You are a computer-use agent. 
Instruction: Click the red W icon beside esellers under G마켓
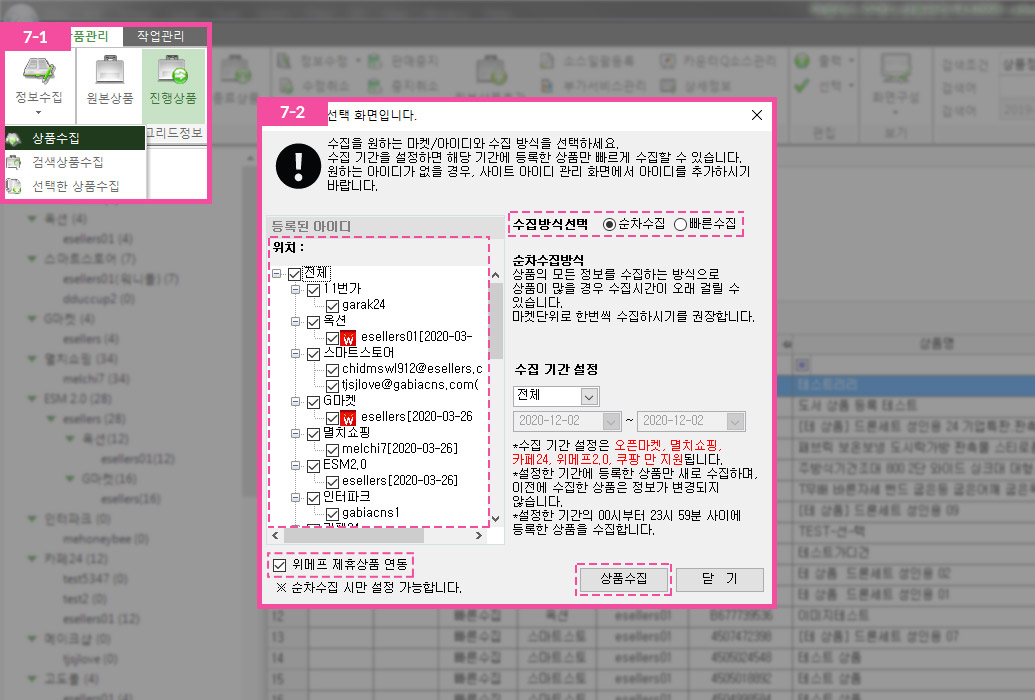(x=348, y=418)
